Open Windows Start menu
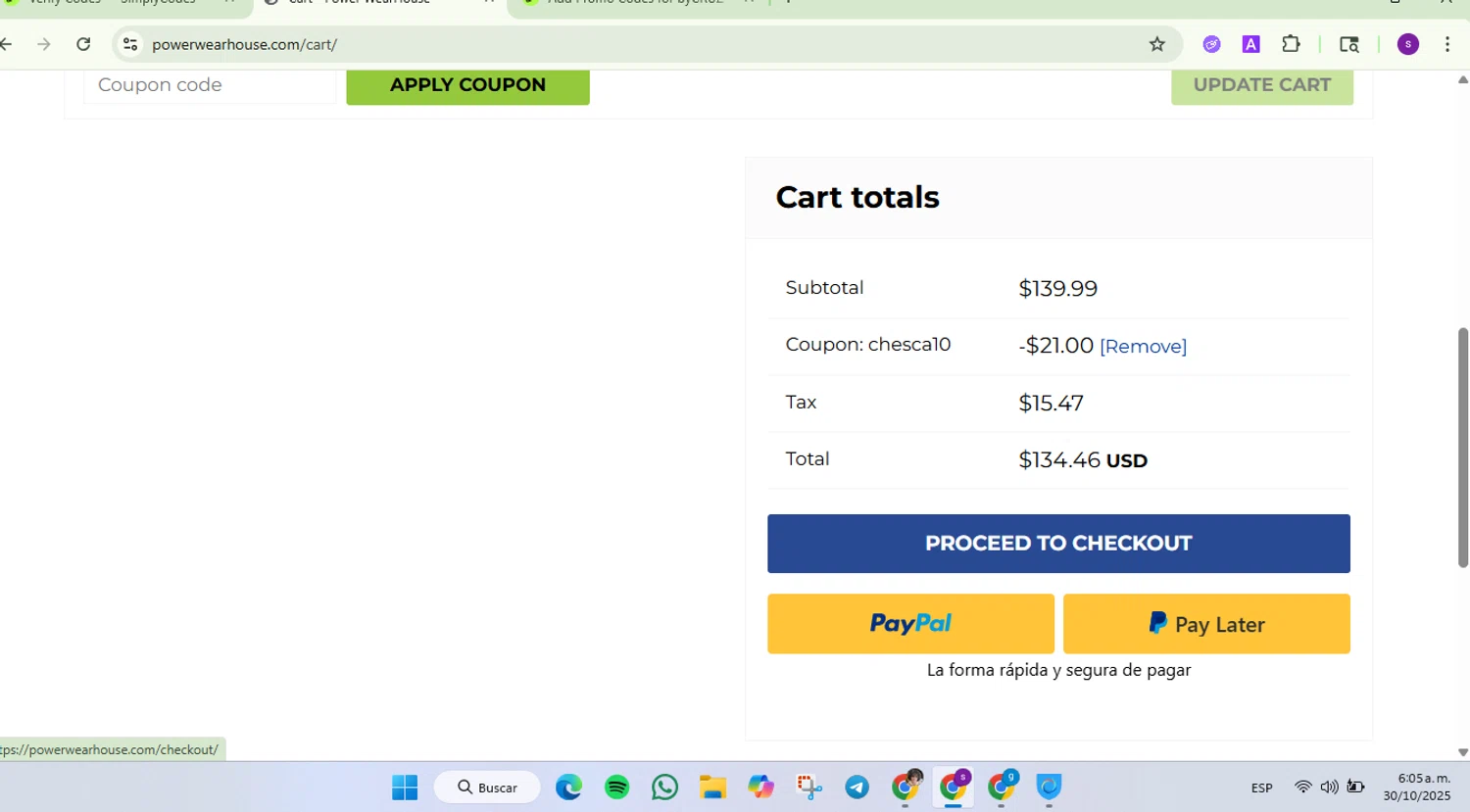Image resolution: width=1470 pixels, height=812 pixels. point(405,788)
